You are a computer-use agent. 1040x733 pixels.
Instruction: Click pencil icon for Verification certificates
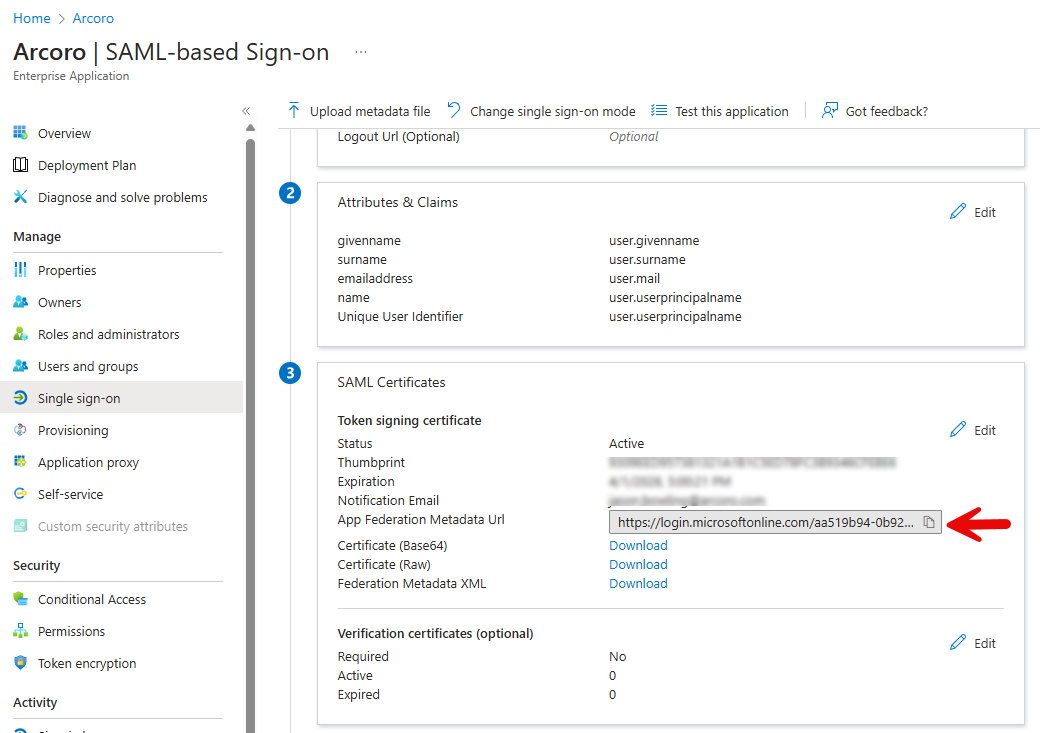pos(958,642)
